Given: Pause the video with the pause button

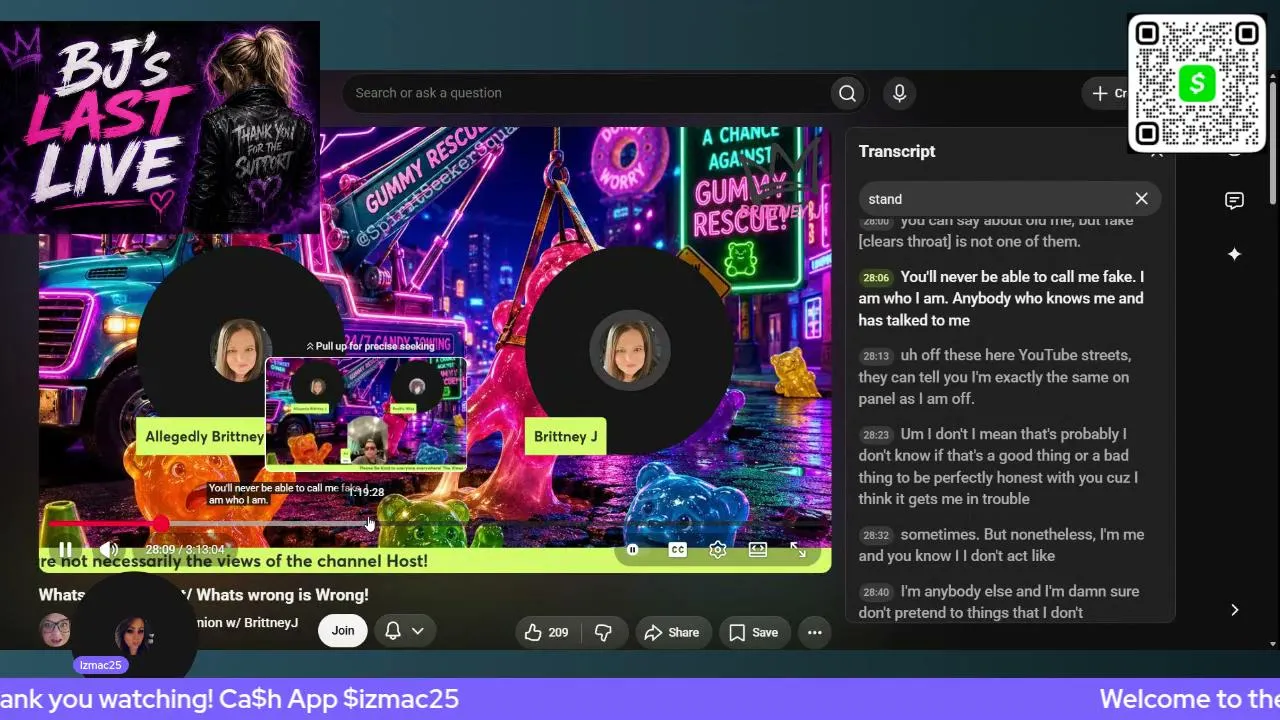Looking at the screenshot, I should click(x=65, y=549).
